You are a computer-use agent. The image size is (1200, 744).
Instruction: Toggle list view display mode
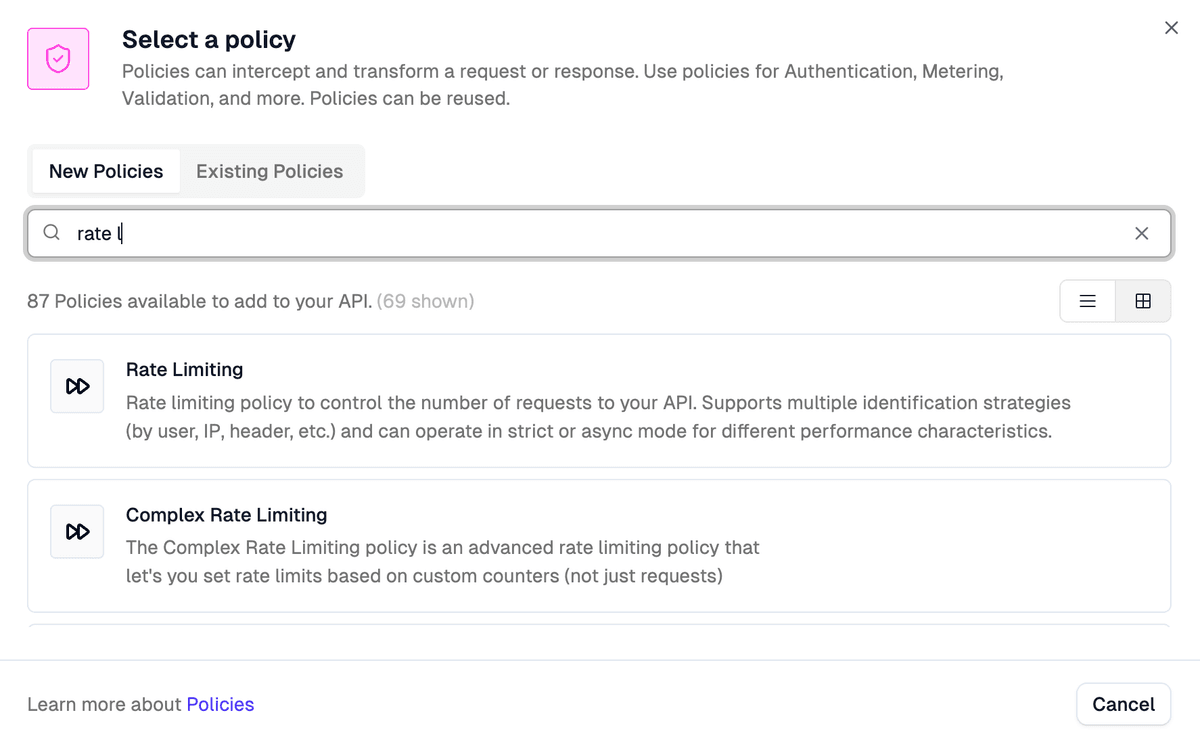(1087, 301)
